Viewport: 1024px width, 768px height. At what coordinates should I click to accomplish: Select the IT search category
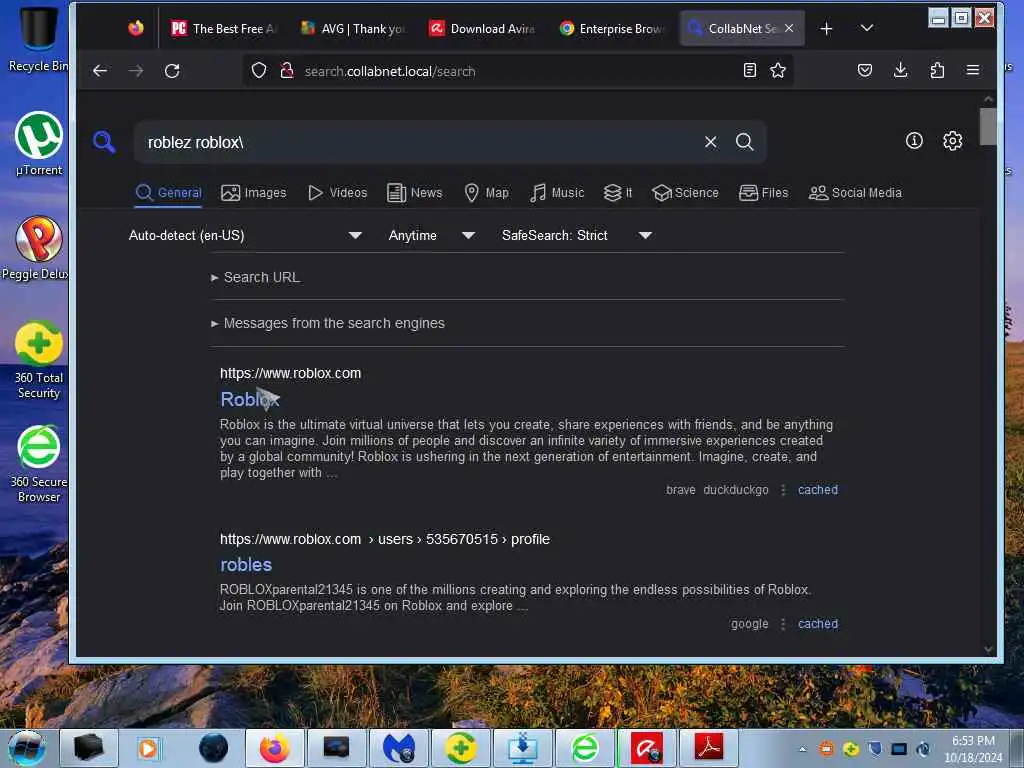point(618,193)
